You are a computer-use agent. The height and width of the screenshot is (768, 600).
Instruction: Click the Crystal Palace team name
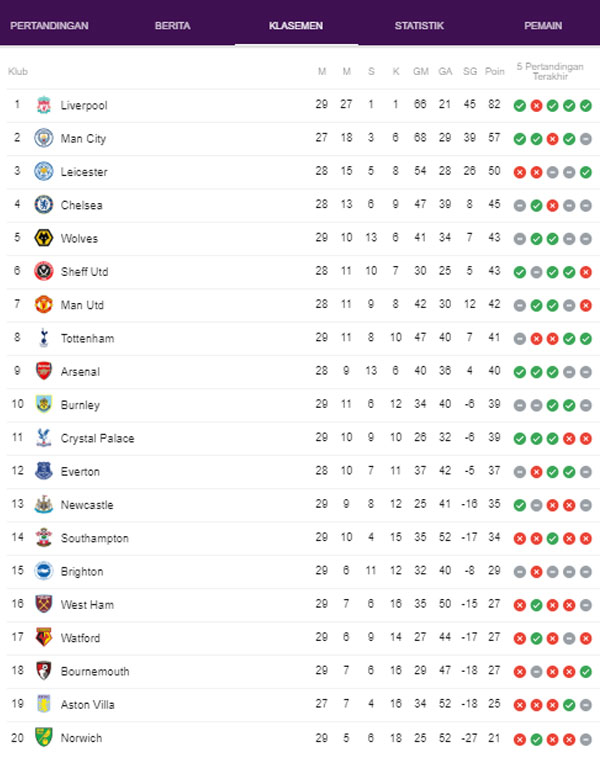tap(97, 438)
